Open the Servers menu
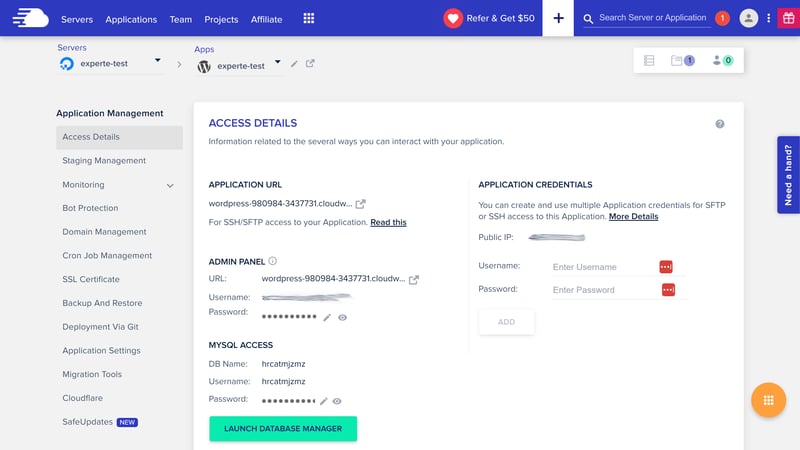This screenshot has height=450, width=800. point(77,19)
